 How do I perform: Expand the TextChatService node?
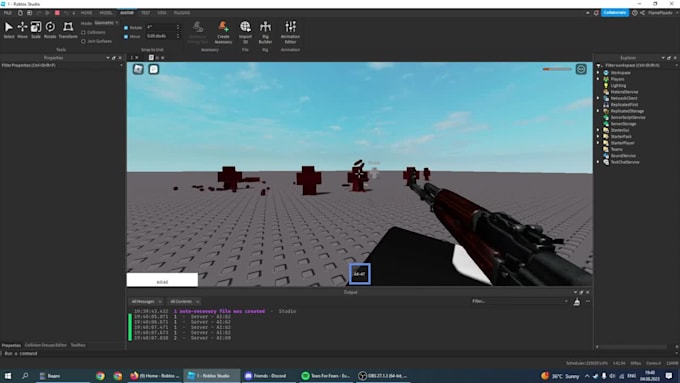click(599, 162)
